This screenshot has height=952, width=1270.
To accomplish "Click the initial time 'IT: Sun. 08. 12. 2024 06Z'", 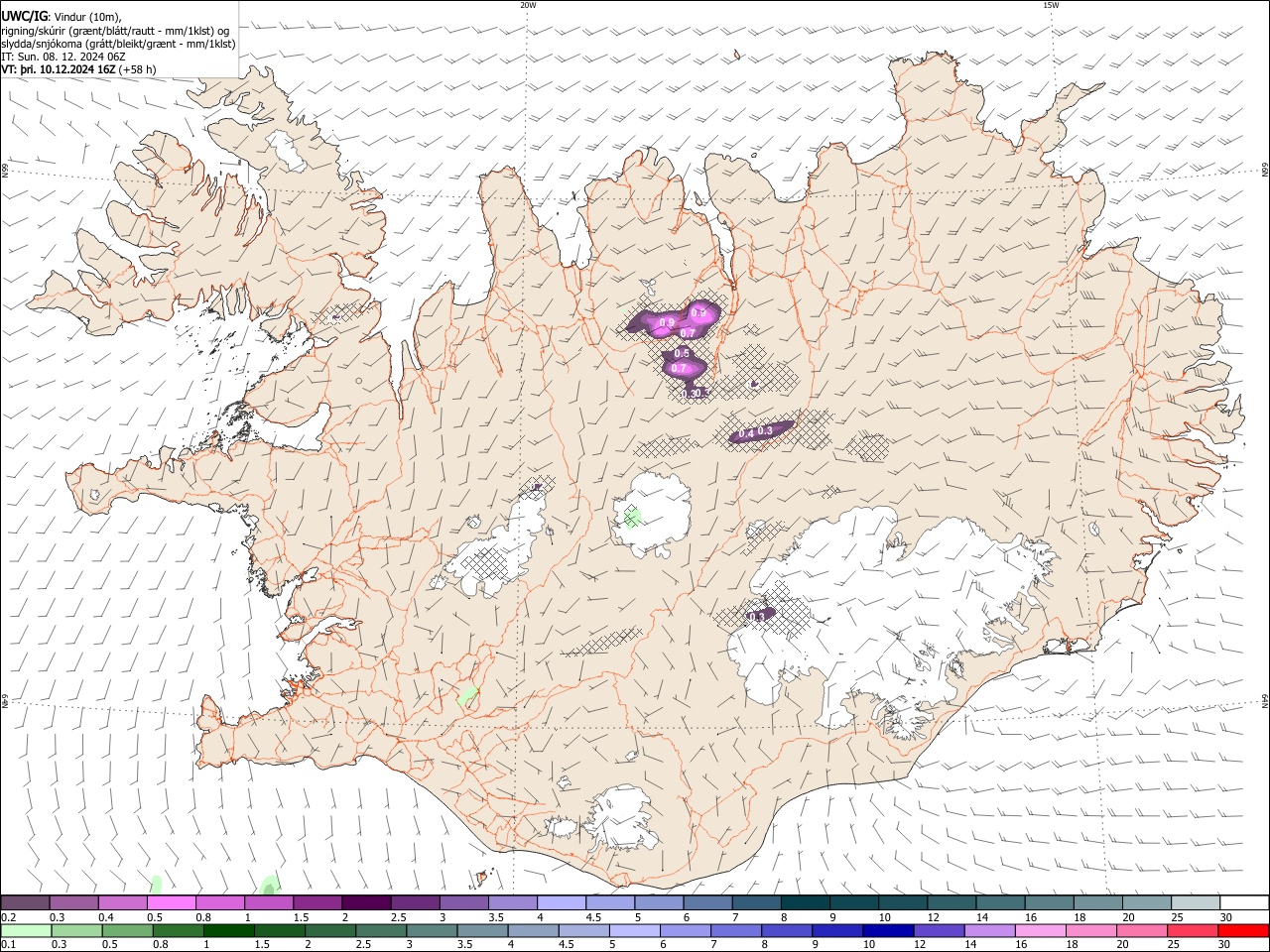I will pos(63,57).
